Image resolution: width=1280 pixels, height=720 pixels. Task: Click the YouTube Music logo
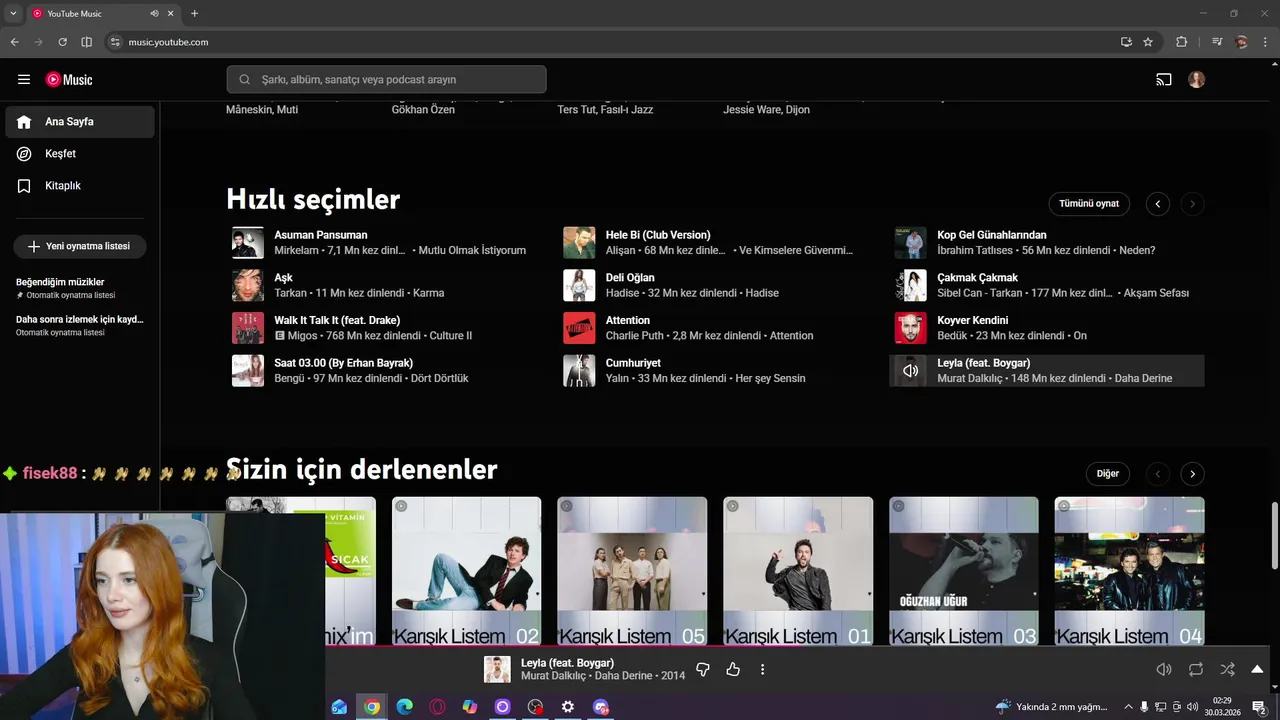click(x=69, y=80)
